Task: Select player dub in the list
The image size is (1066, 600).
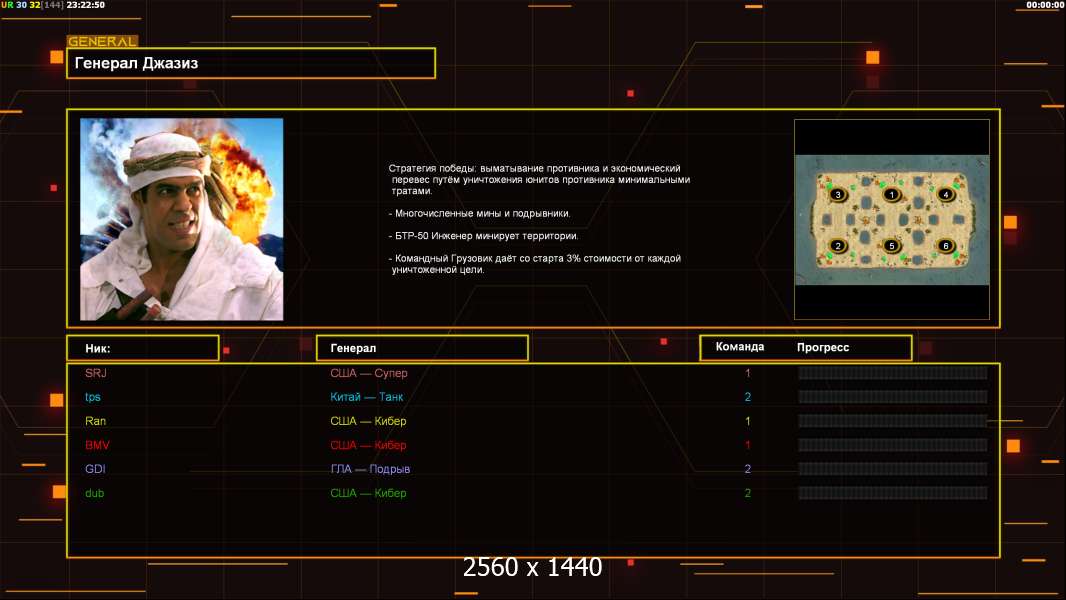Action: tap(94, 493)
